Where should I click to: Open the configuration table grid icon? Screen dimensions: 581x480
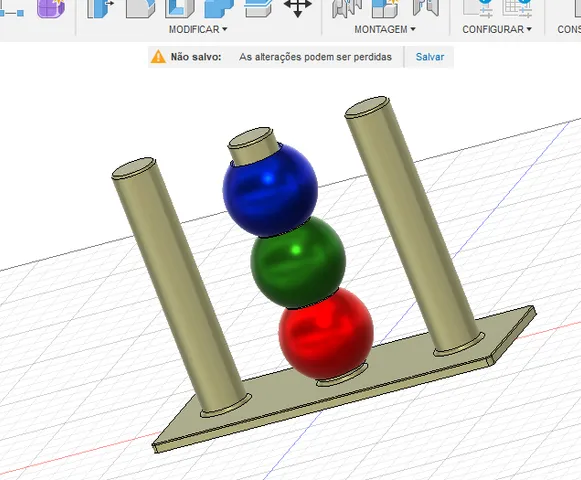[517, 8]
